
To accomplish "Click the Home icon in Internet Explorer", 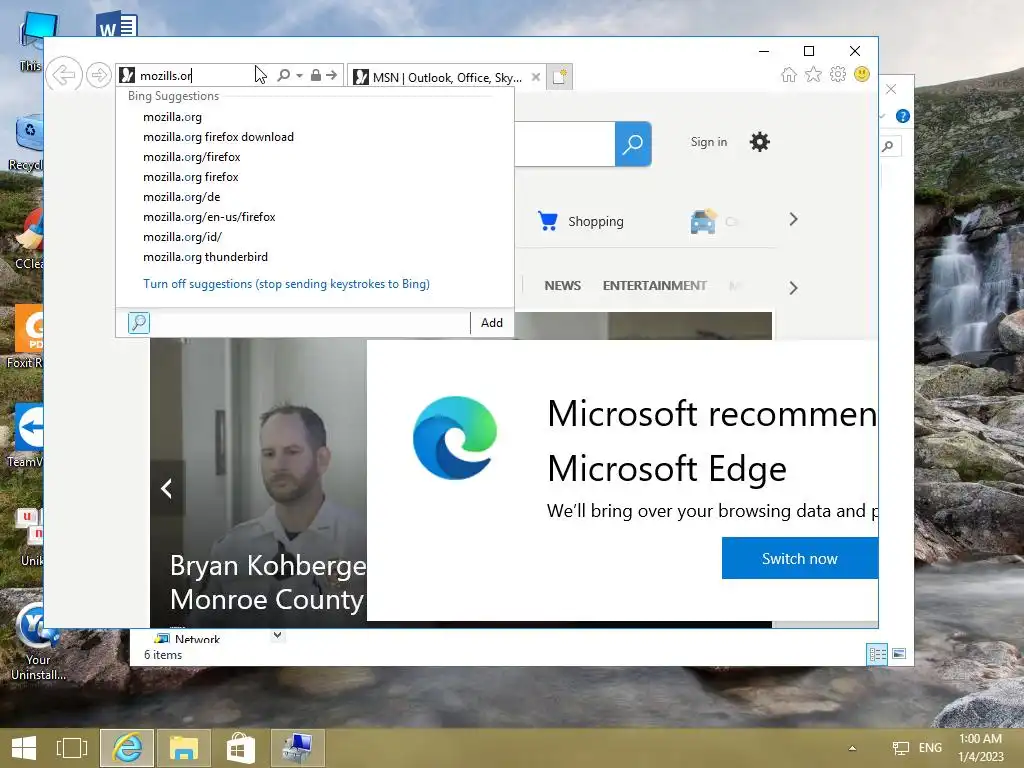I will [x=789, y=74].
